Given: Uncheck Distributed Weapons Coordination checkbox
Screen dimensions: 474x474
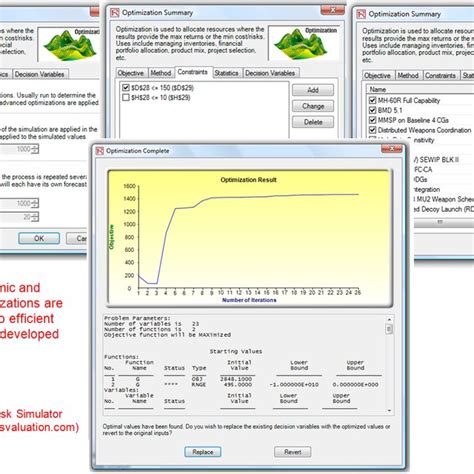Looking at the screenshot, I should [x=372, y=130].
